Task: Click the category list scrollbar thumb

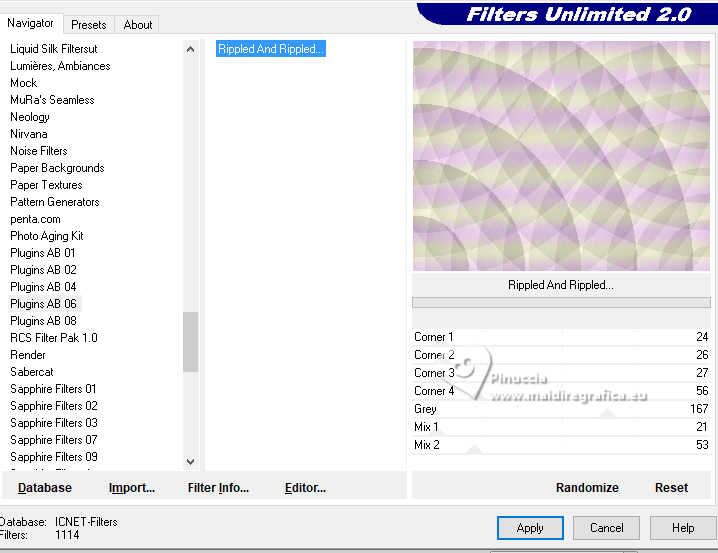Action: point(190,342)
